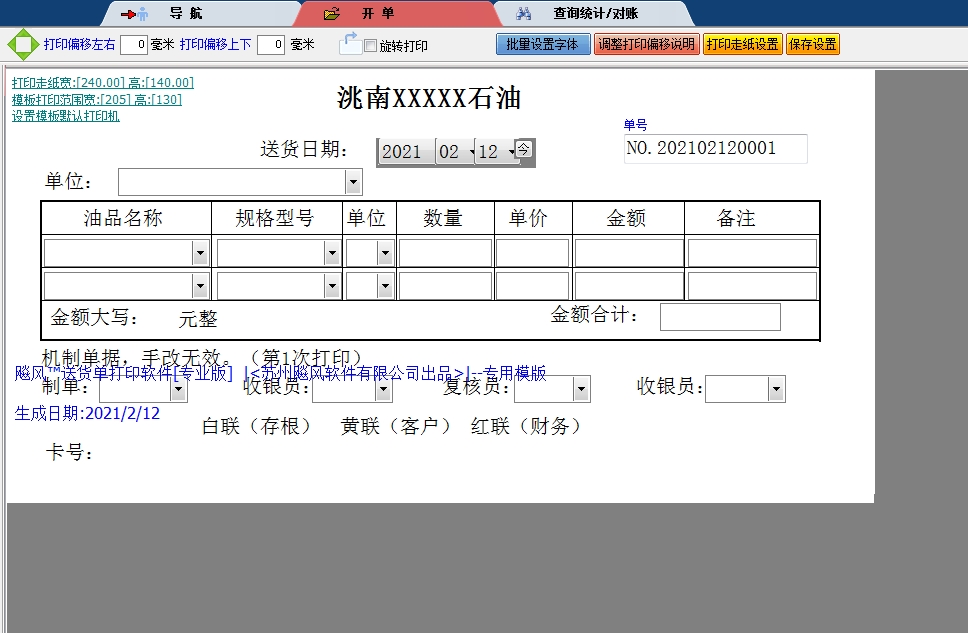Click the green print offset direction icon
968x633 pixels.
(x=22, y=45)
